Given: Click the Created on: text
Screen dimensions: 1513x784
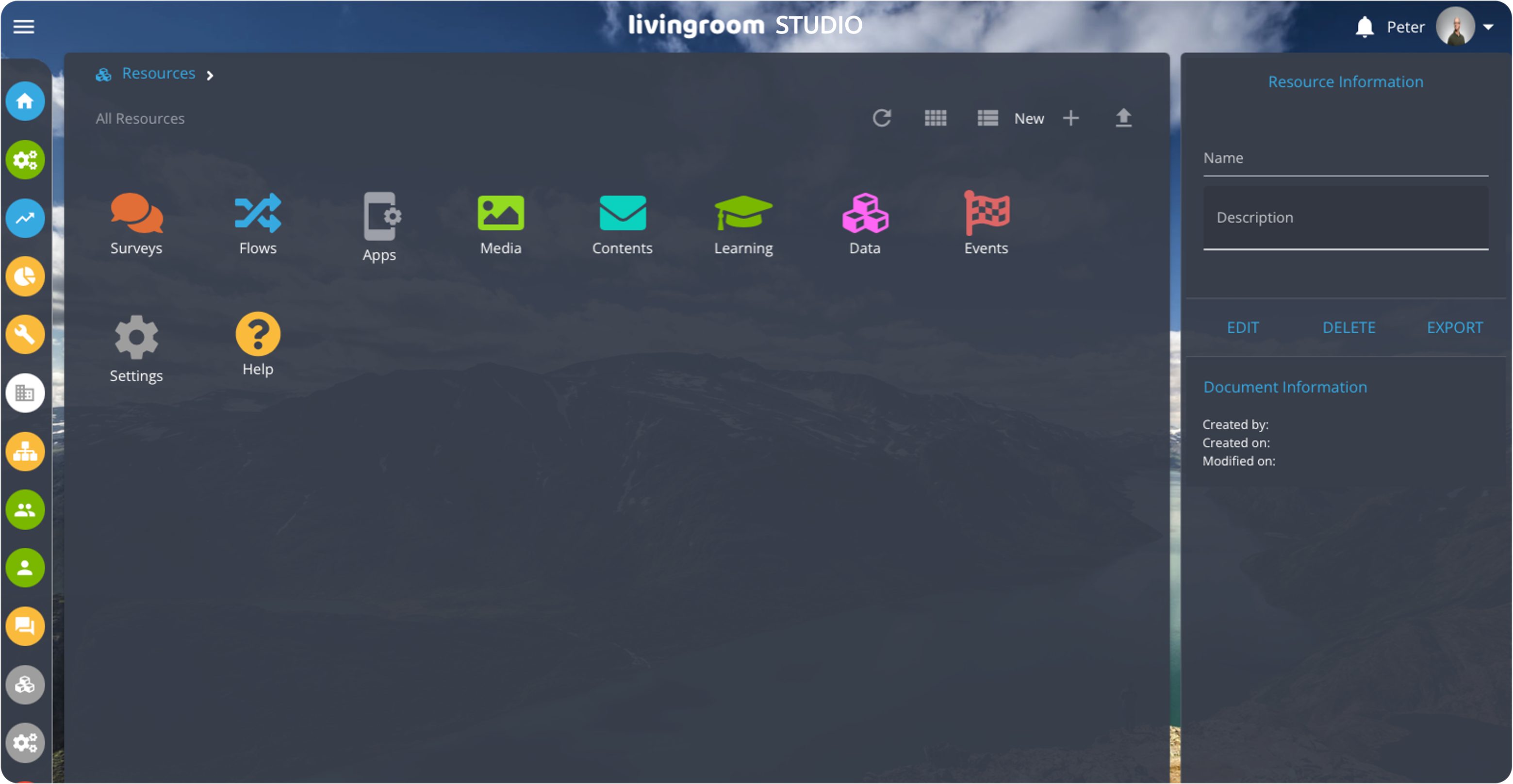Looking at the screenshot, I should (1236, 443).
